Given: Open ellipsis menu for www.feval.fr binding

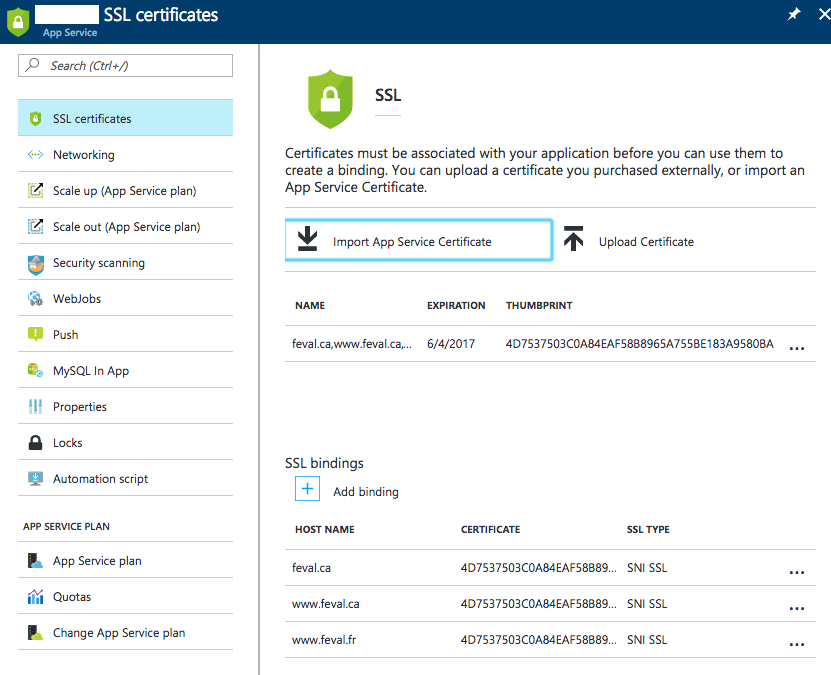Looking at the screenshot, I should coord(797,644).
